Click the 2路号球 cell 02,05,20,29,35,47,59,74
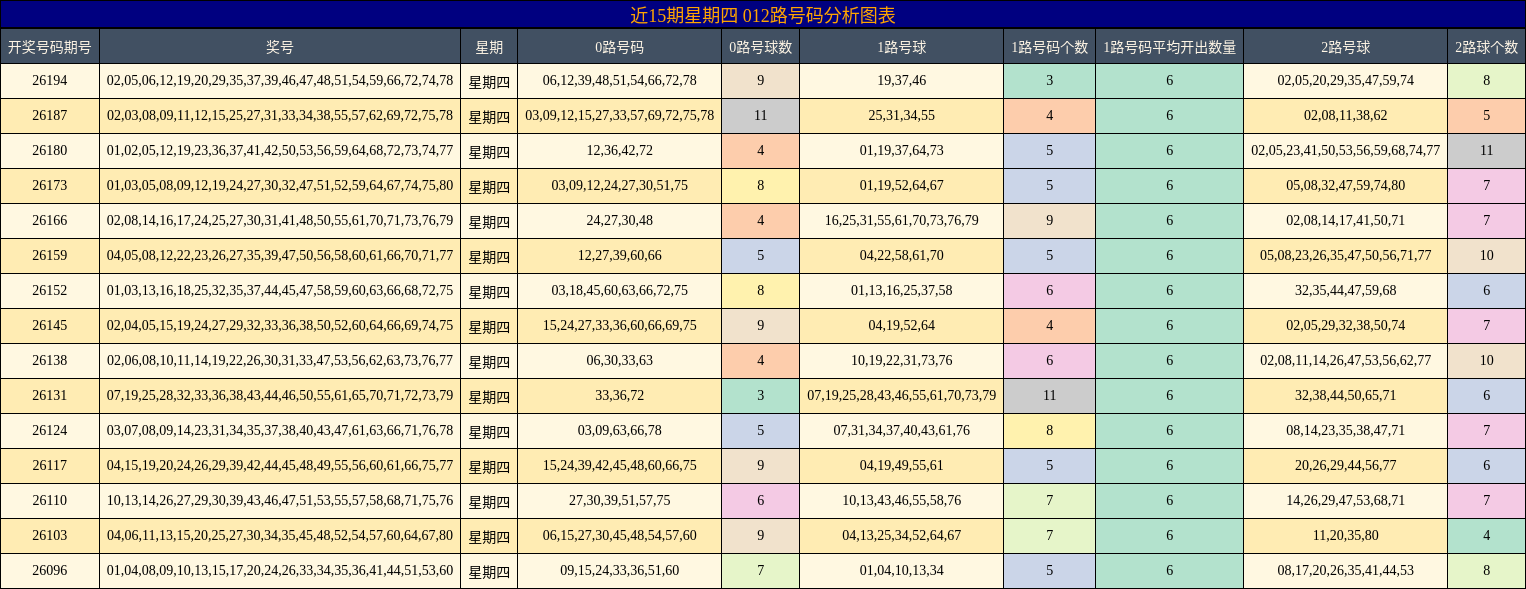 click(1345, 81)
